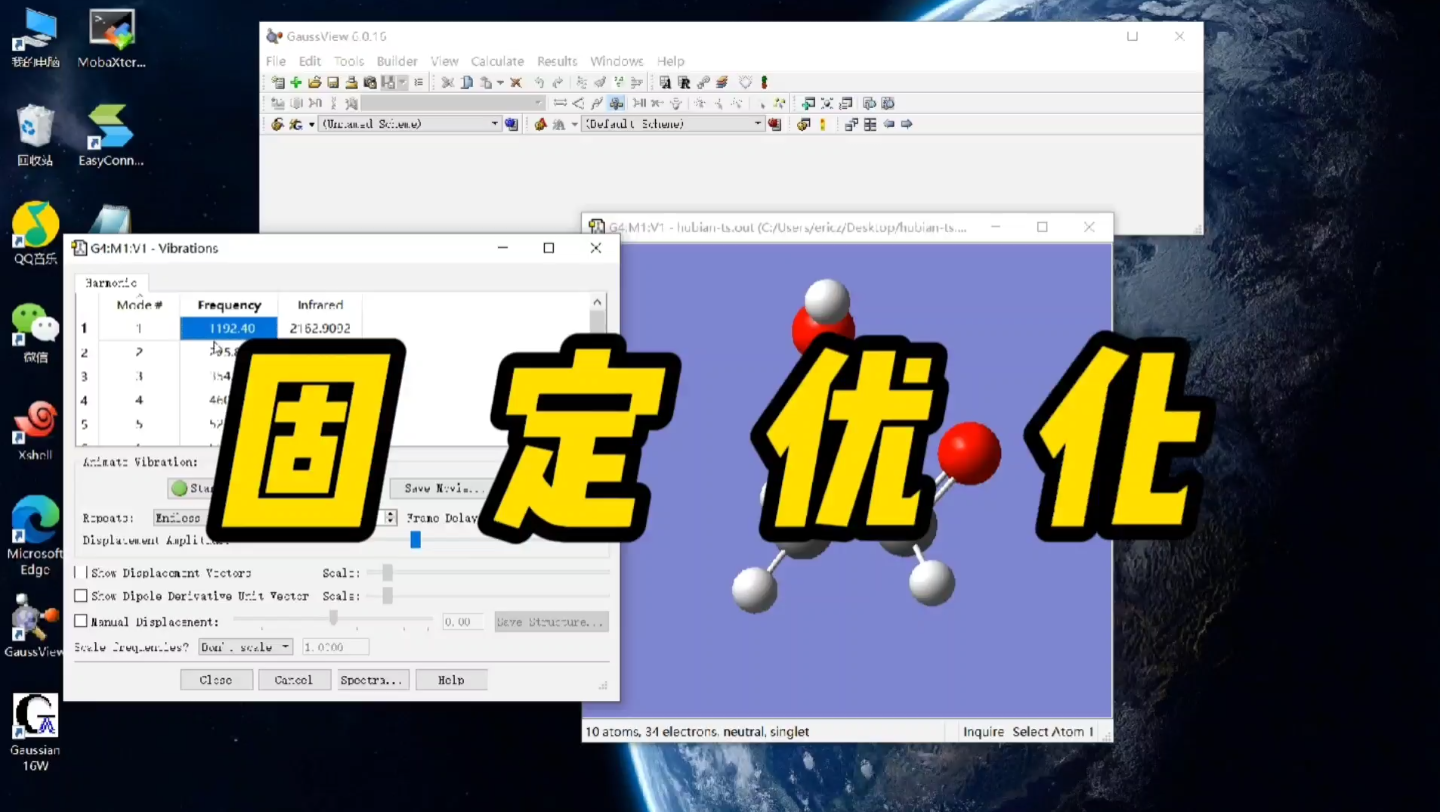The image size is (1440, 812).
Task: Click the Undo arrow icon
Action: coord(539,82)
